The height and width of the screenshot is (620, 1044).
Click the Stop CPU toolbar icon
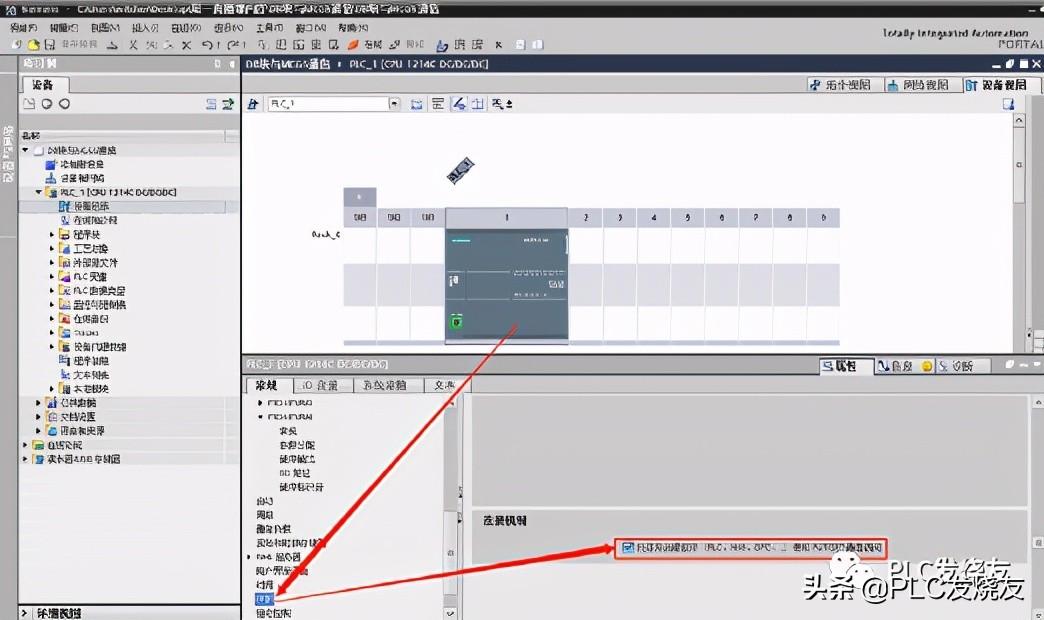click(x=477, y=45)
